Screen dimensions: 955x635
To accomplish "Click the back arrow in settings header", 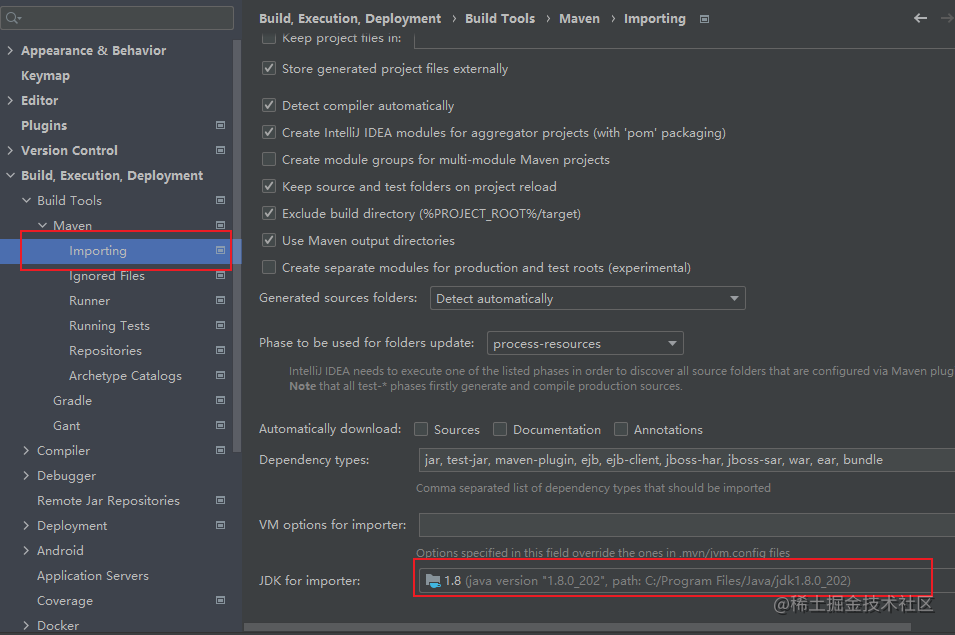I will (920, 18).
